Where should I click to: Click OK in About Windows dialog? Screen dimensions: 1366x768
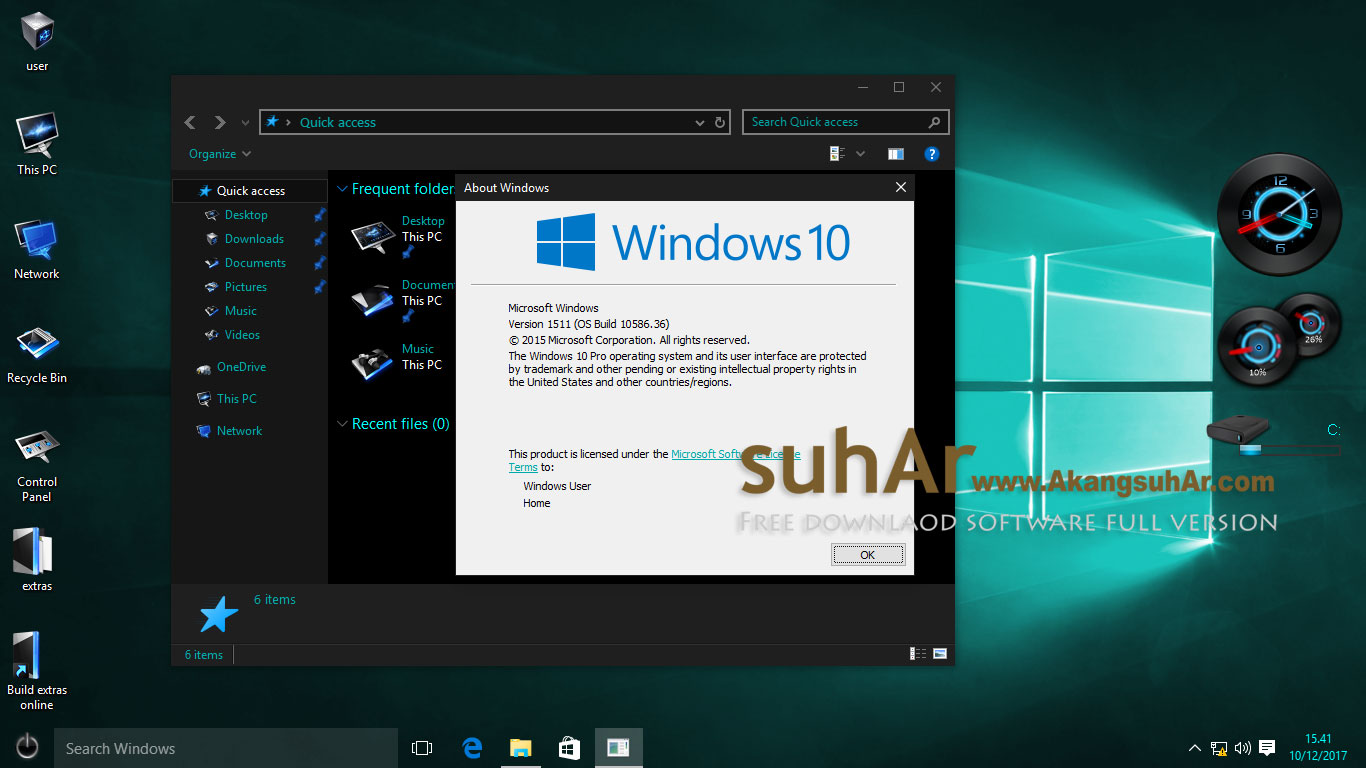[x=868, y=554]
